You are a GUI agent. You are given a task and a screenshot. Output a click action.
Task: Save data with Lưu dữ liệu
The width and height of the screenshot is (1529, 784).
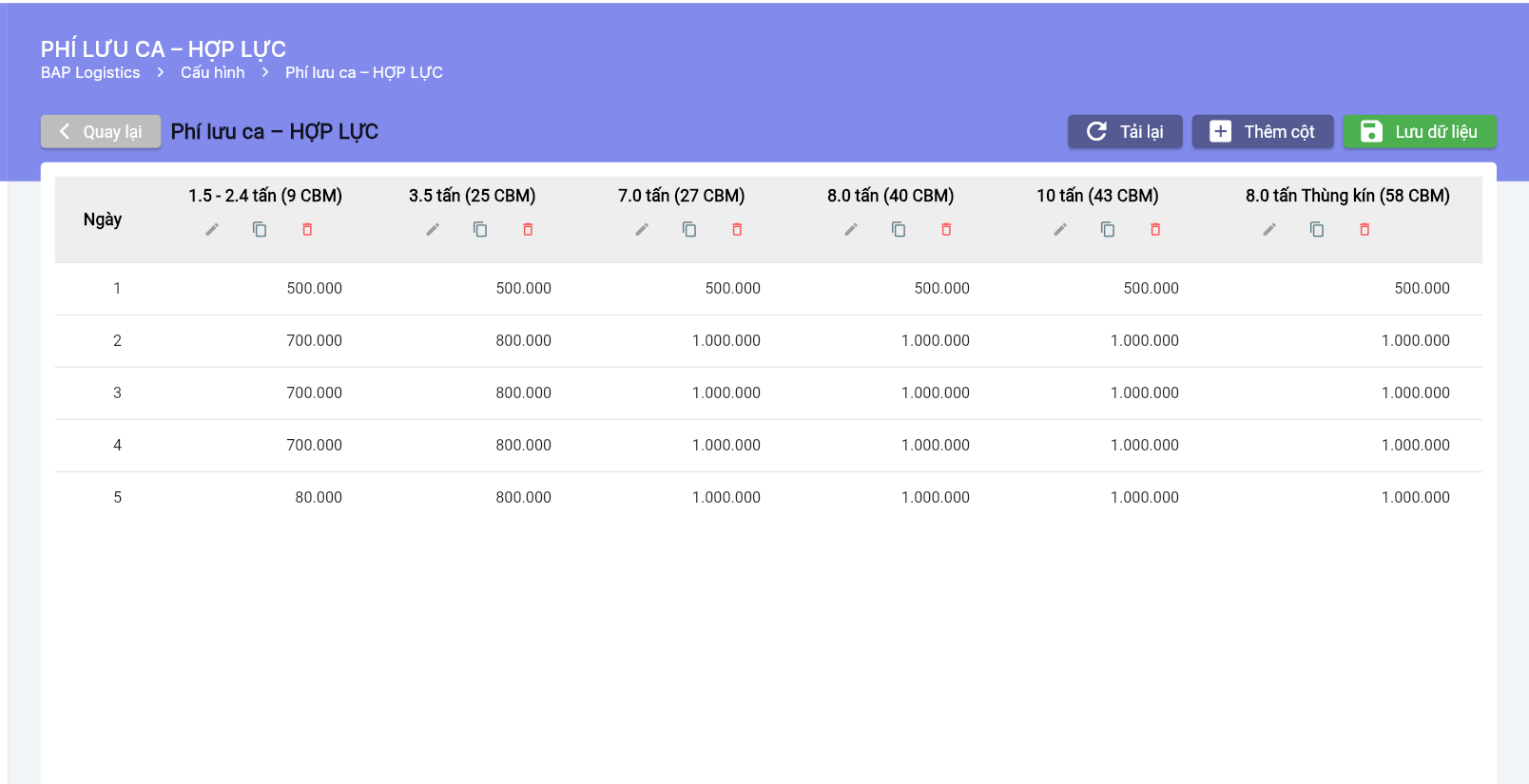1419,132
